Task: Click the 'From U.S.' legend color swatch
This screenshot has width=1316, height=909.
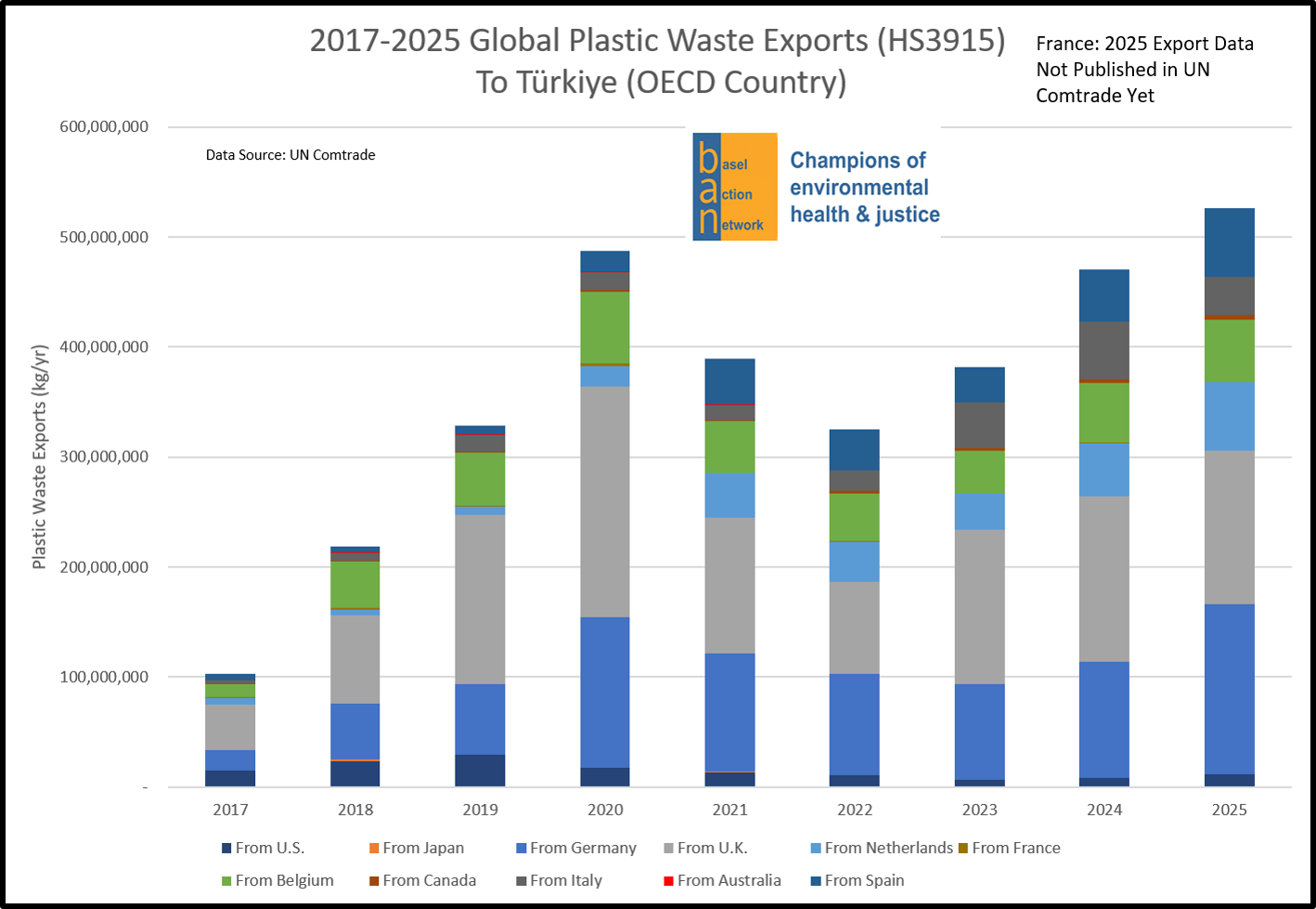Action: [x=226, y=849]
